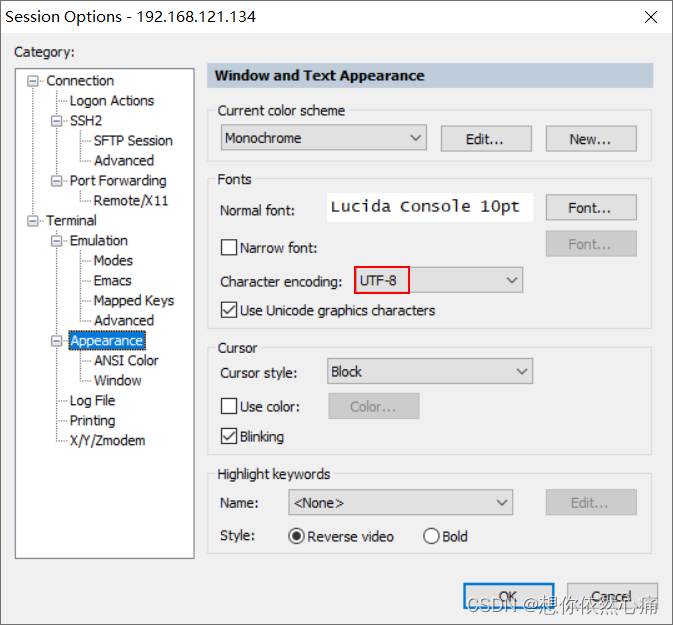Click the Normal font Font... button

tap(590, 208)
